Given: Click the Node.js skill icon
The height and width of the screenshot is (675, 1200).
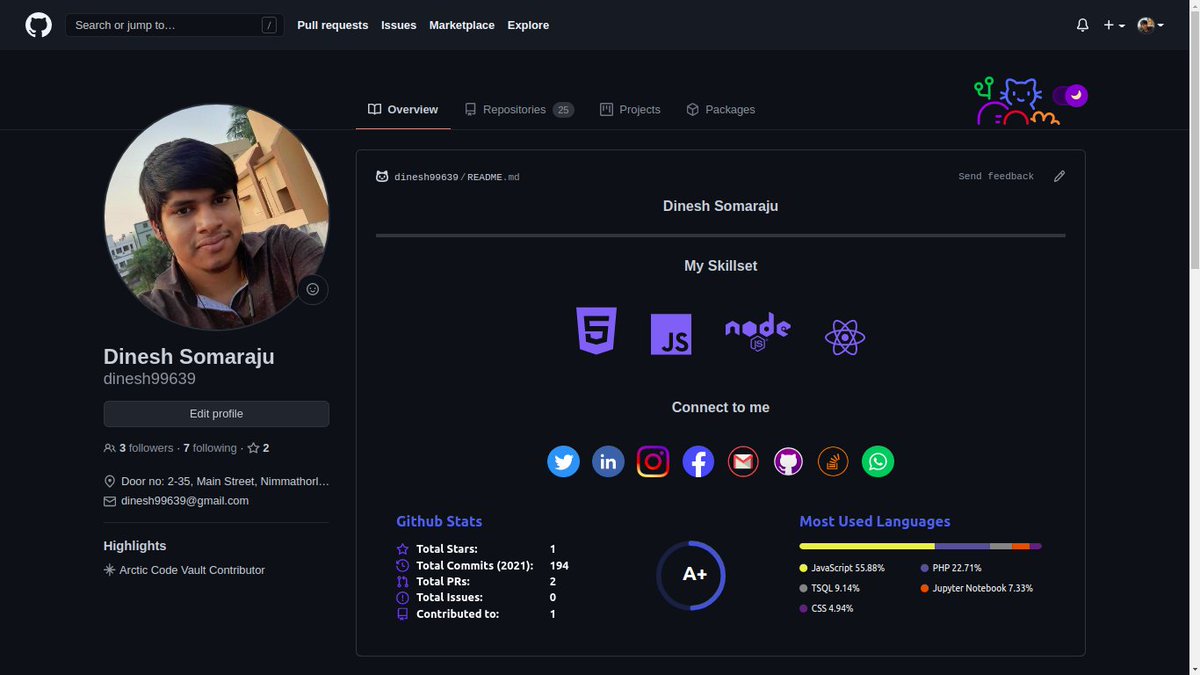Looking at the screenshot, I should click(x=758, y=331).
